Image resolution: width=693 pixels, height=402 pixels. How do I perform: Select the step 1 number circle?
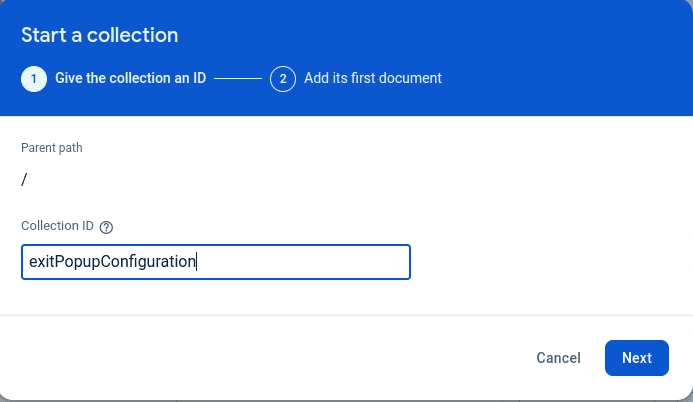[x=34, y=78]
